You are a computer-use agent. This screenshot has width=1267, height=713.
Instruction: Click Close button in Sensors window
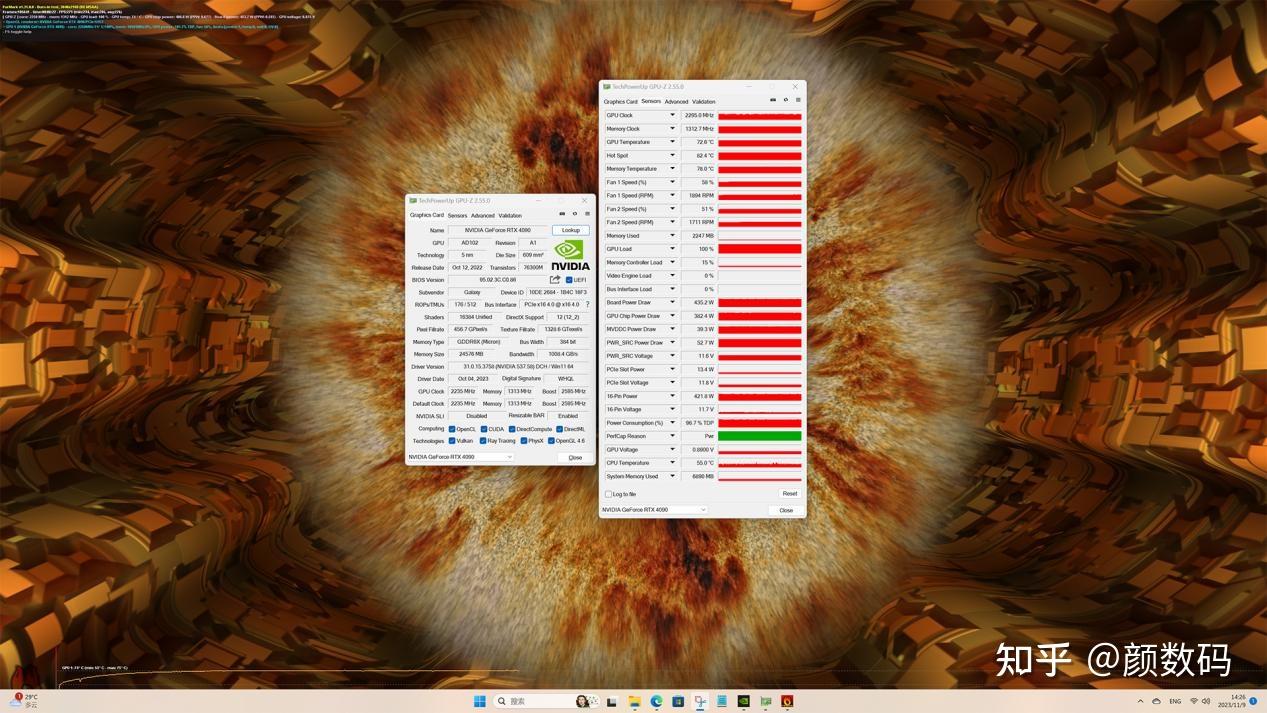(786, 510)
